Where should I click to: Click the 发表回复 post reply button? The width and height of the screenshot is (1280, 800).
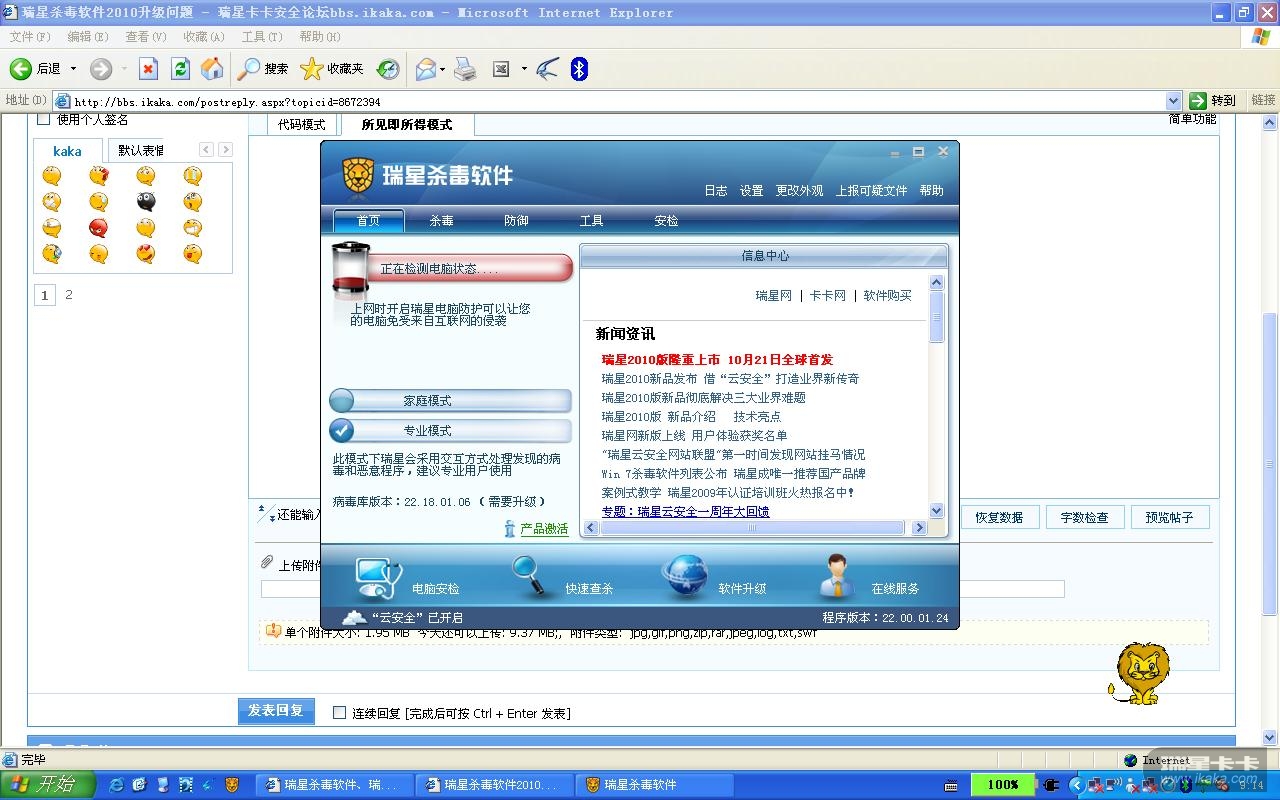click(276, 711)
